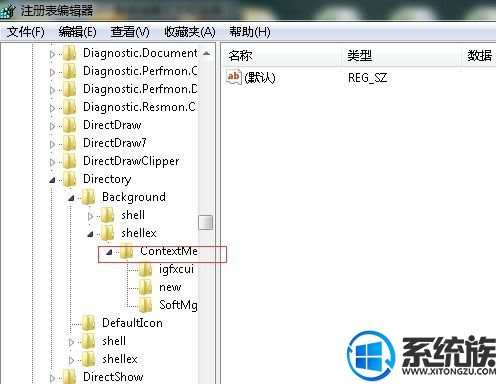Select the DirectDraw7 key label
Screen dimensions: 496x384
(x=115, y=143)
